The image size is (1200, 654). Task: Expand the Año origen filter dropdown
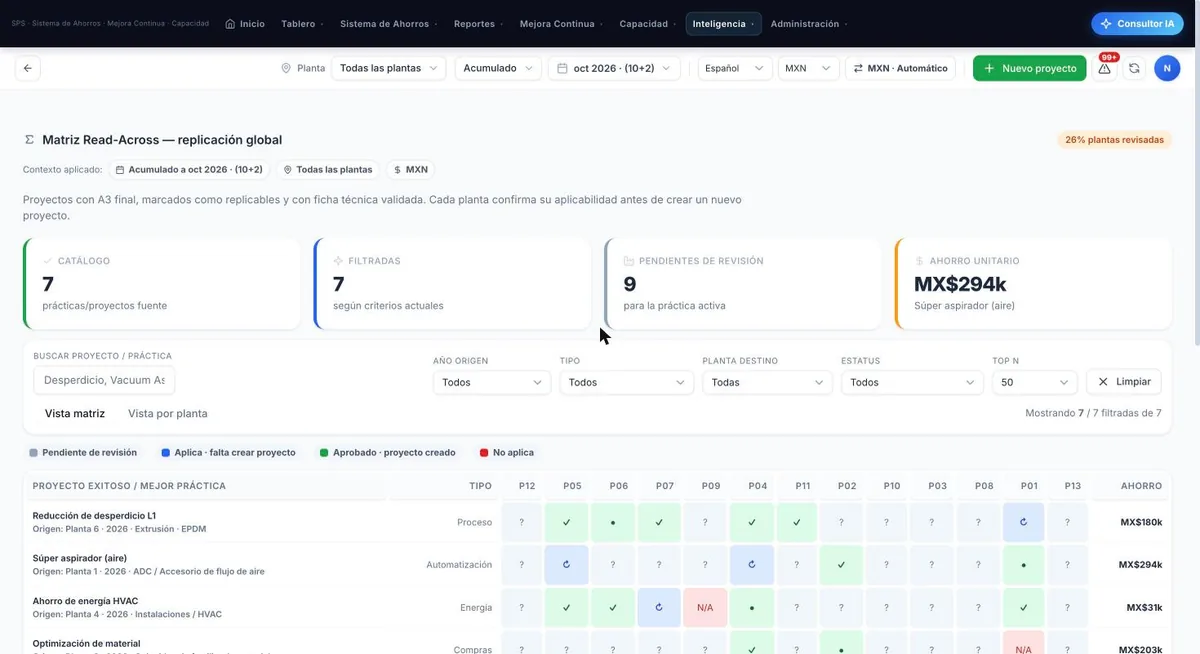pos(491,382)
